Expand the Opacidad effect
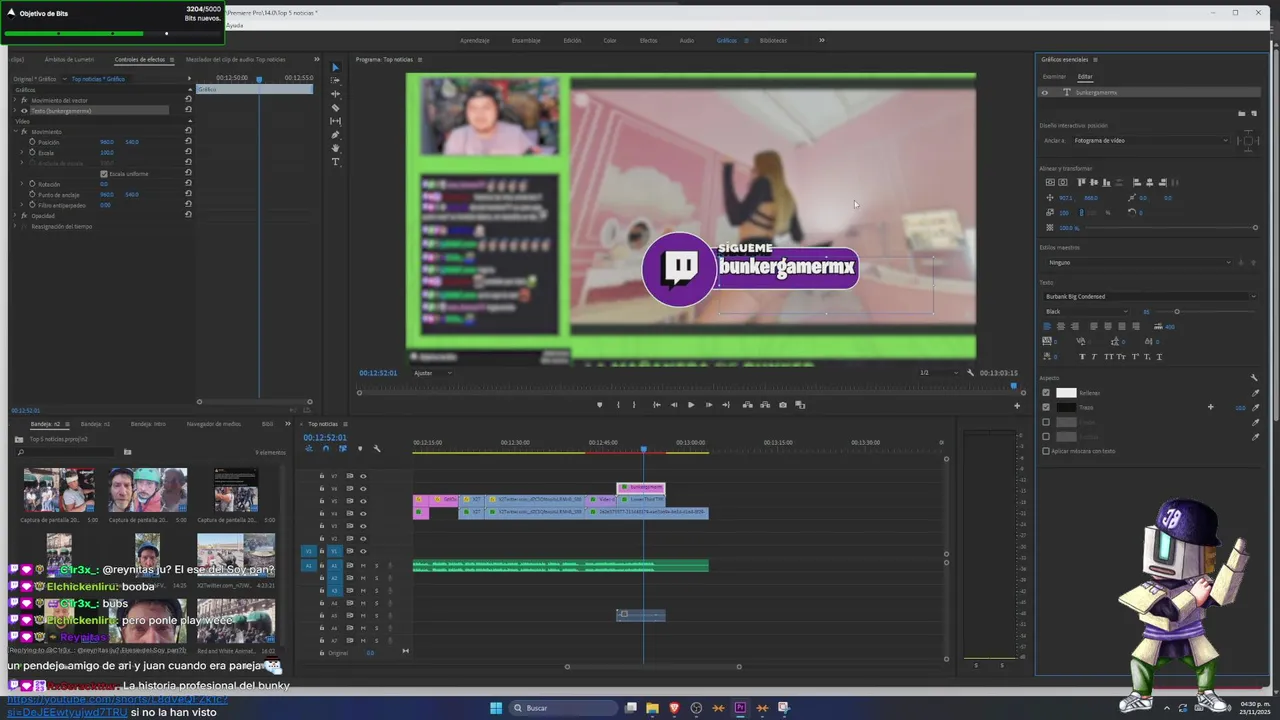Image resolution: width=1280 pixels, height=720 pixels. point(15,216)
